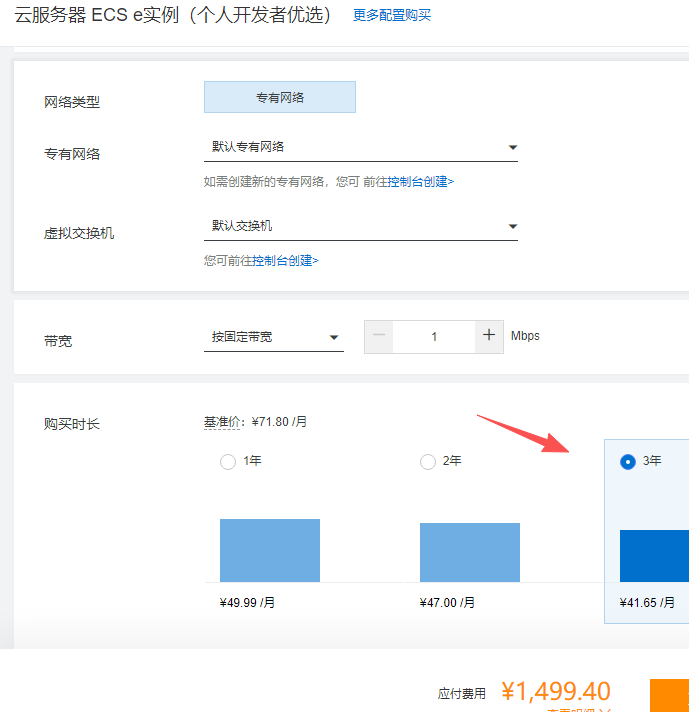
Task: Open 控制台创建 link under 虚拟交换机 dropdown
Action: click(284, 261)
